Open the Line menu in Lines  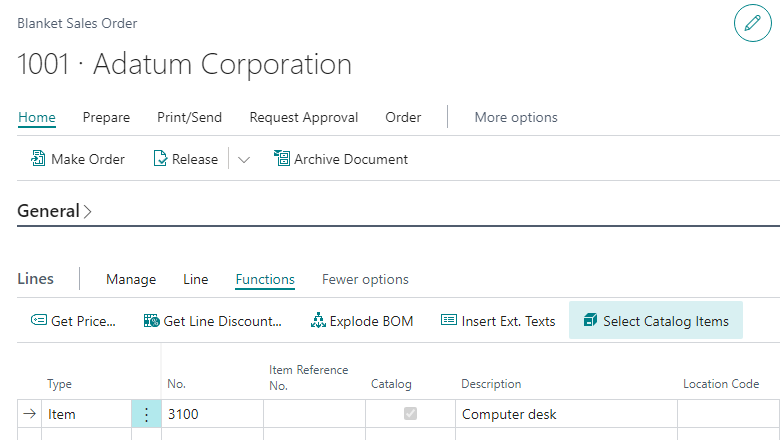point(195,279)
